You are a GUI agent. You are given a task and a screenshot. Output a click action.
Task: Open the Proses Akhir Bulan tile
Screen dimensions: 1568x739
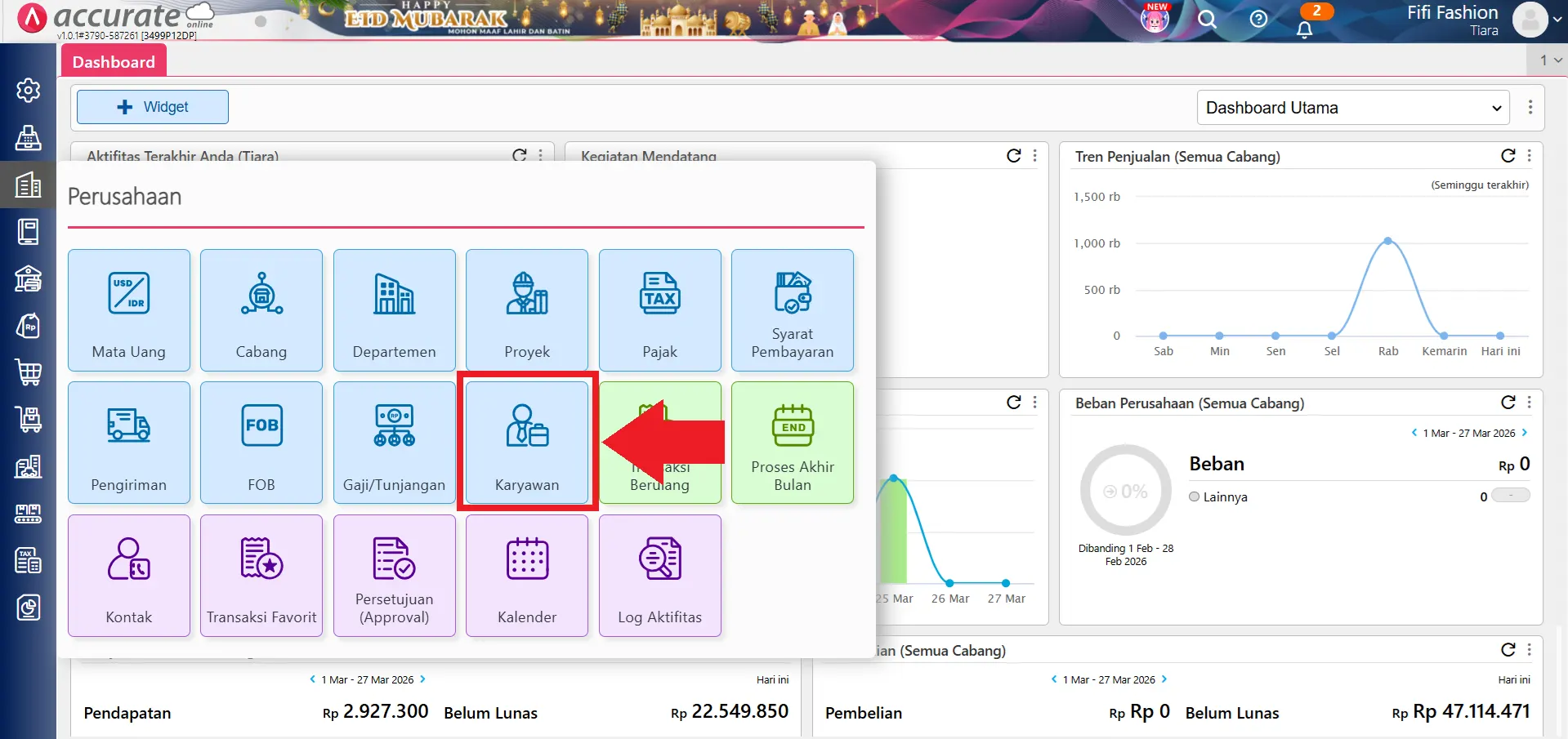792,443
